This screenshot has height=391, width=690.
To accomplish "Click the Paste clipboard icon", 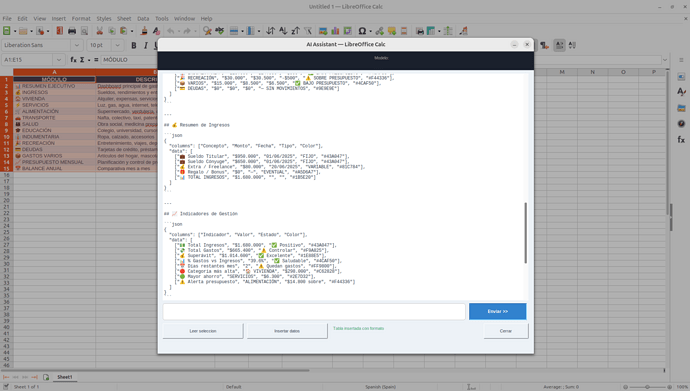I will coord(124,31).
